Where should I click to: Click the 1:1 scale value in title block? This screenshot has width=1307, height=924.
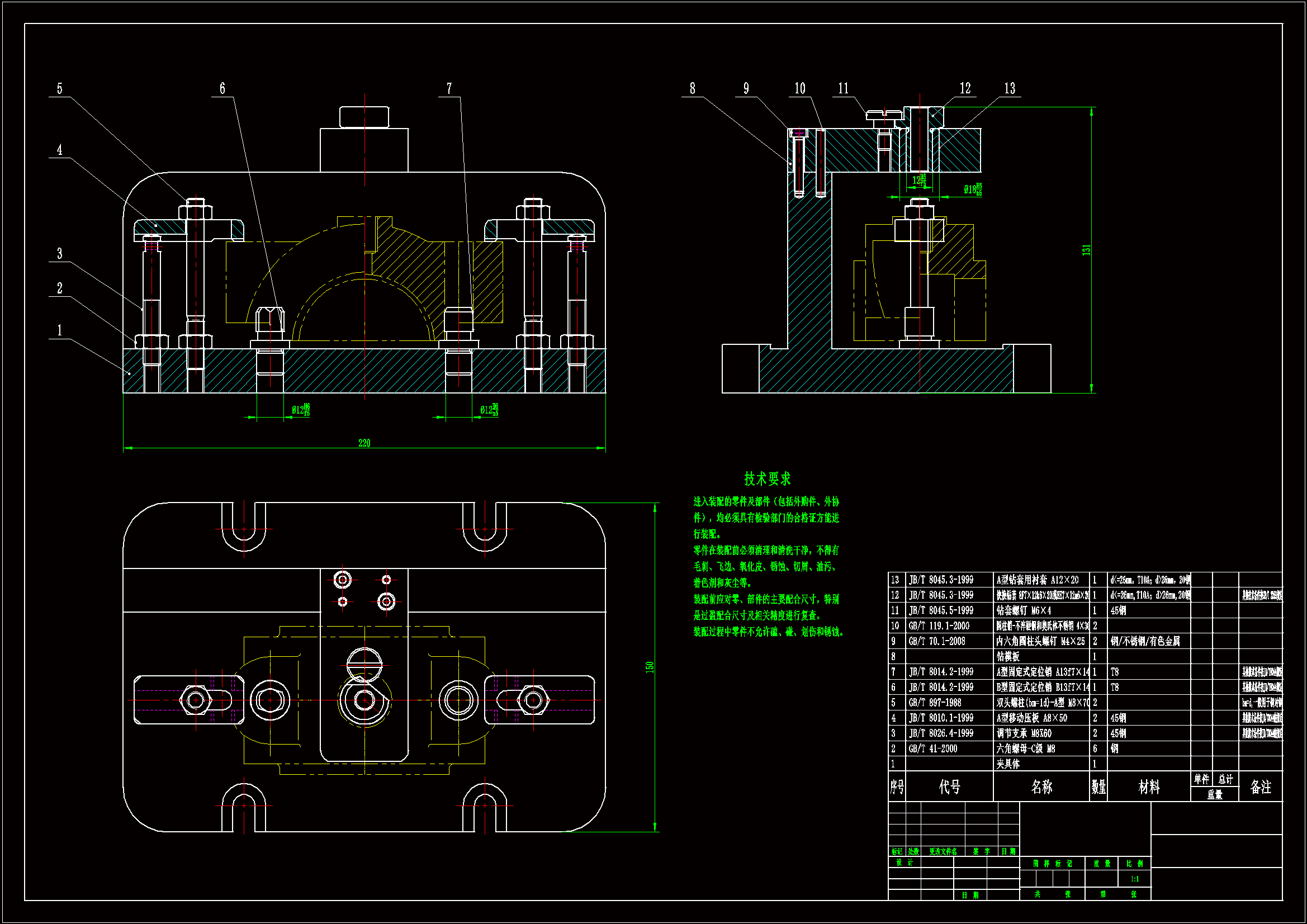[1134, 879]
